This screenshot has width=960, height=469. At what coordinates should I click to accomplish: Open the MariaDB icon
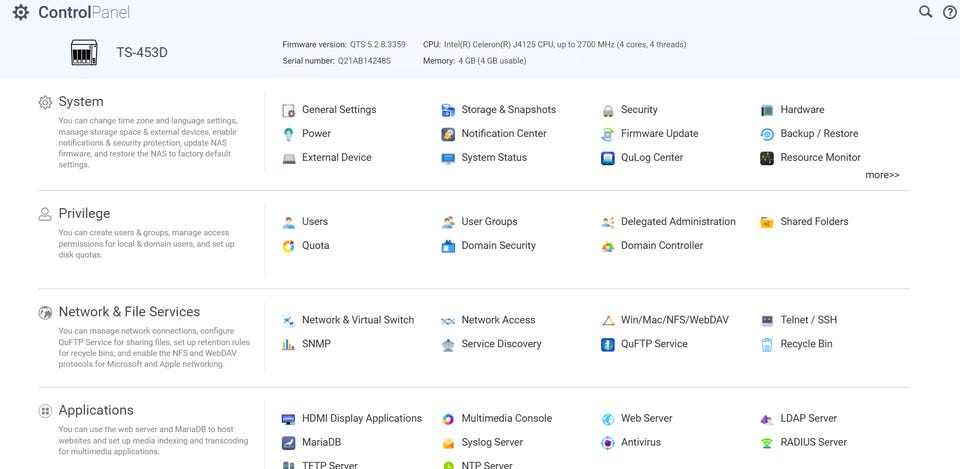coord(288,443)
